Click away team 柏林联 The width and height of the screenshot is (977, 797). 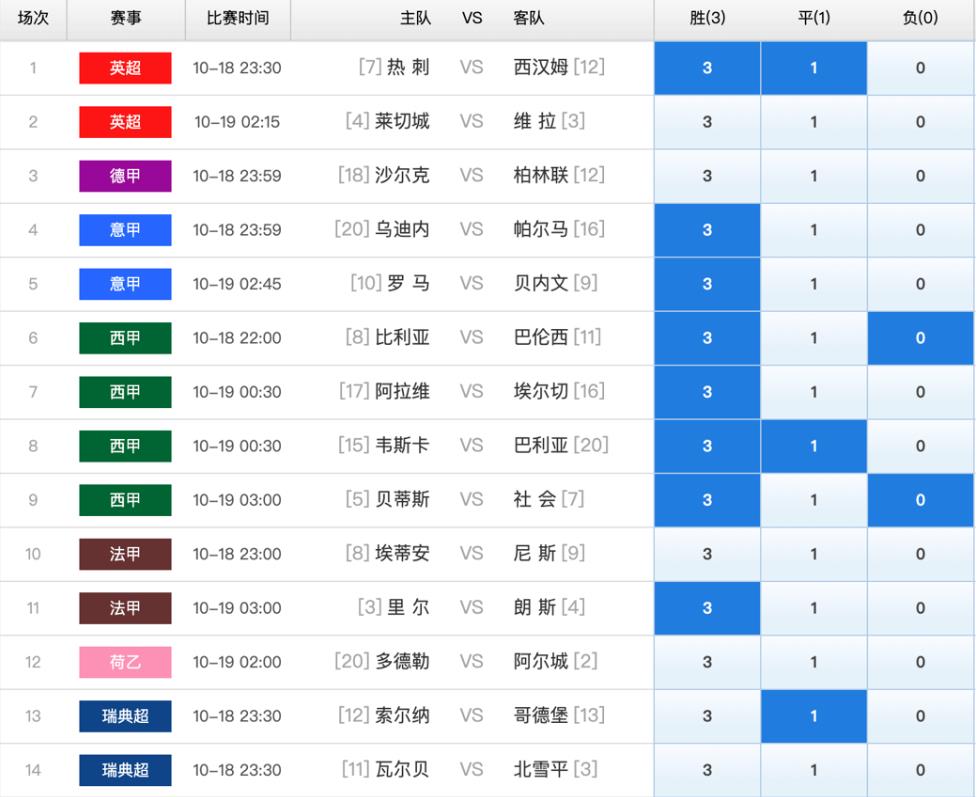[x=540, y=175]
